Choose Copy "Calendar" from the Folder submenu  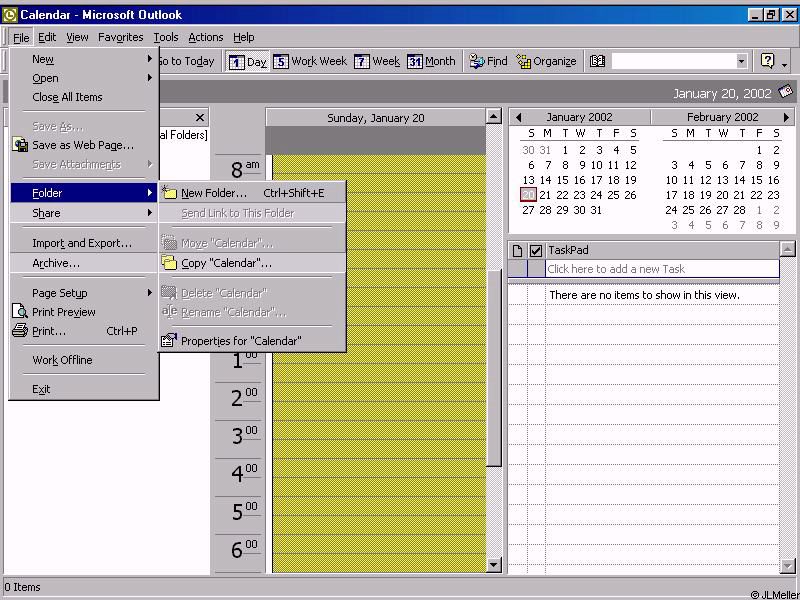(x=226, y=263)
